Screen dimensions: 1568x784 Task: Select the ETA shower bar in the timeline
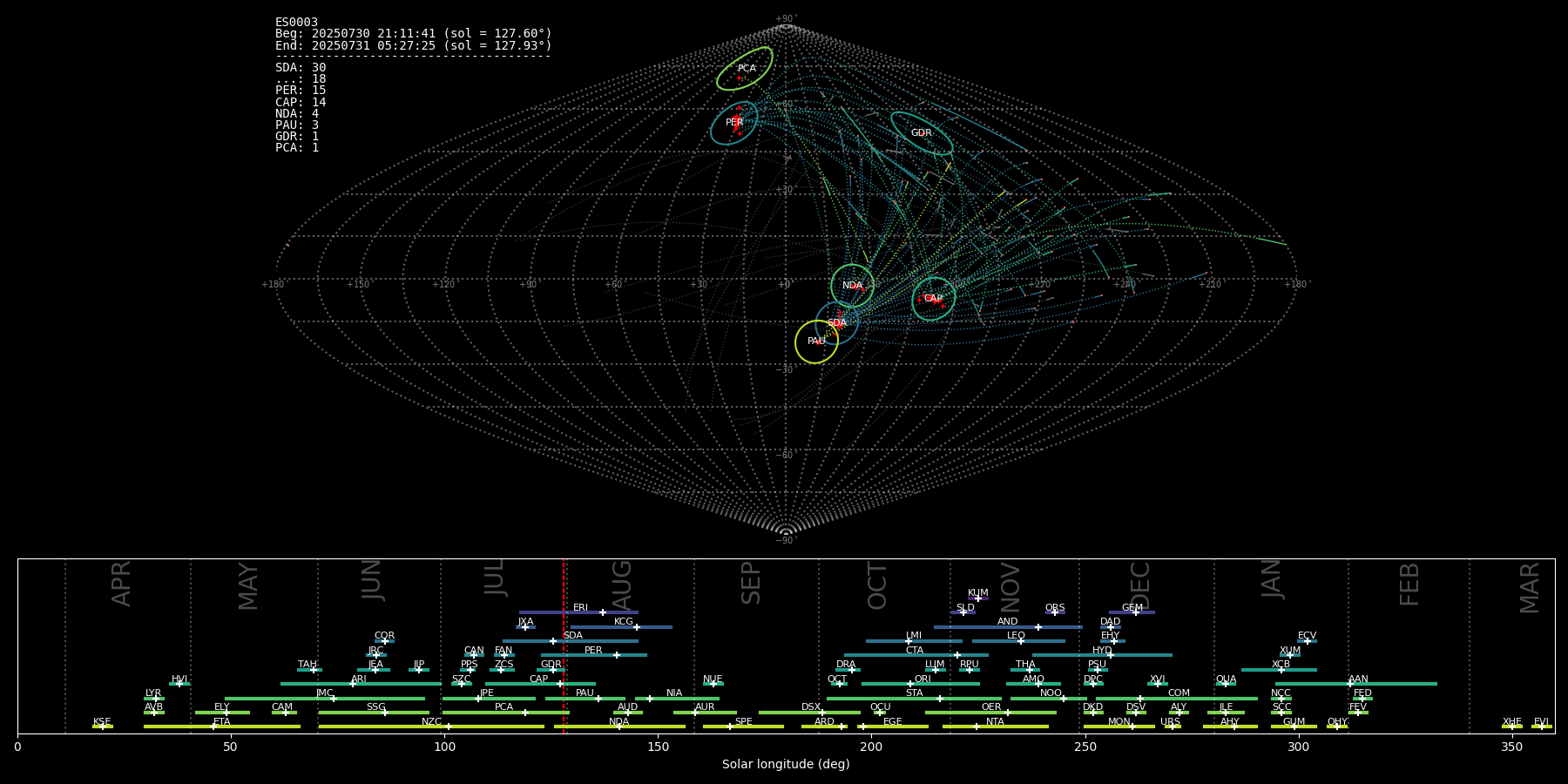222,727
